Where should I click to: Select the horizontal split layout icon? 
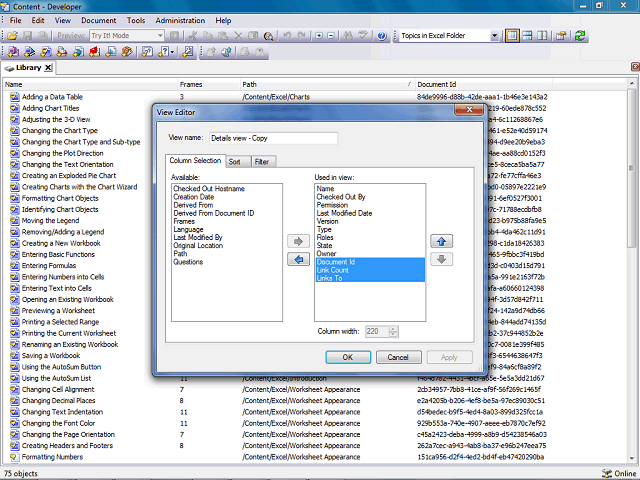527,36
